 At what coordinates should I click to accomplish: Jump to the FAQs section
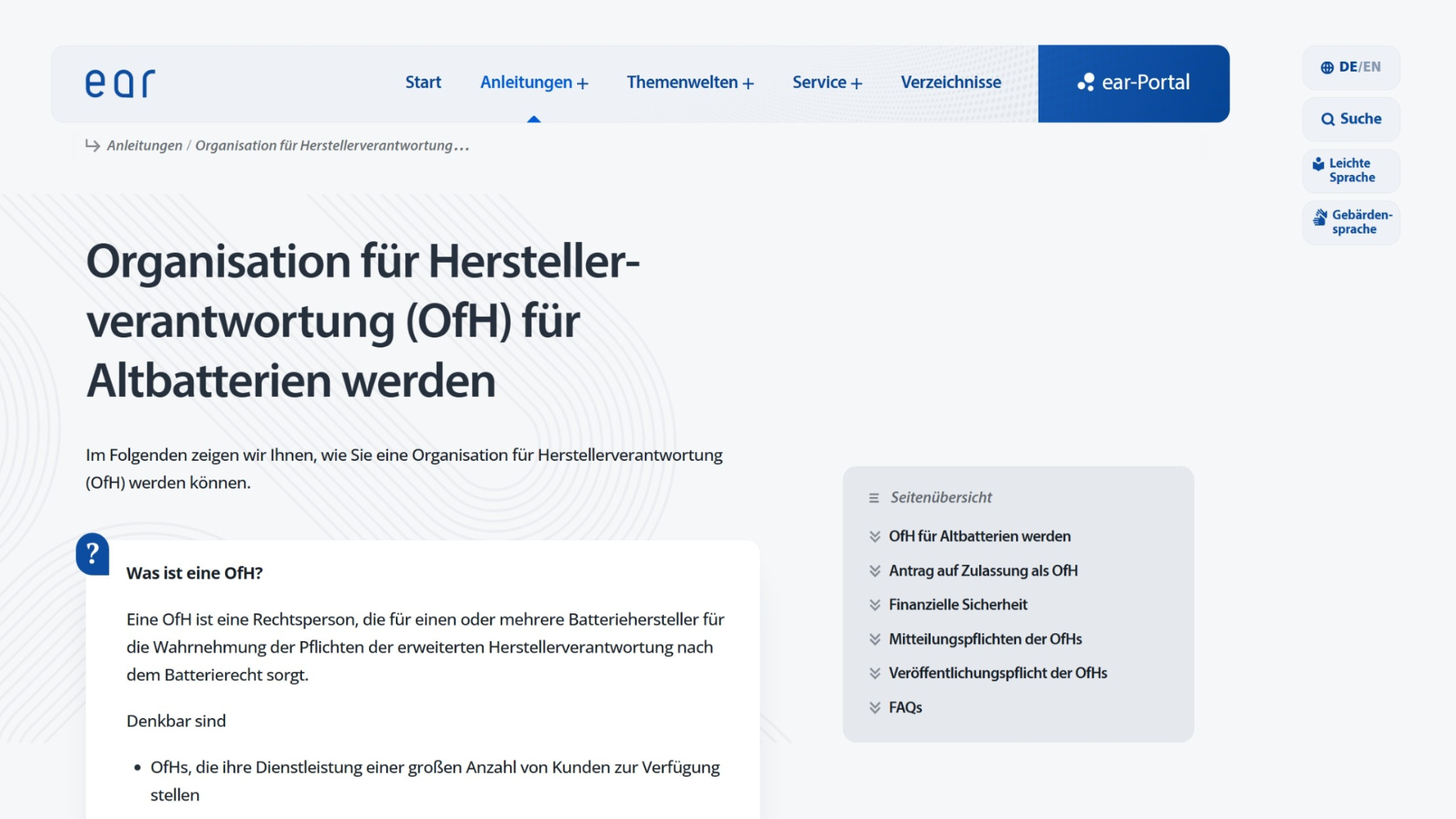[904, 707]
